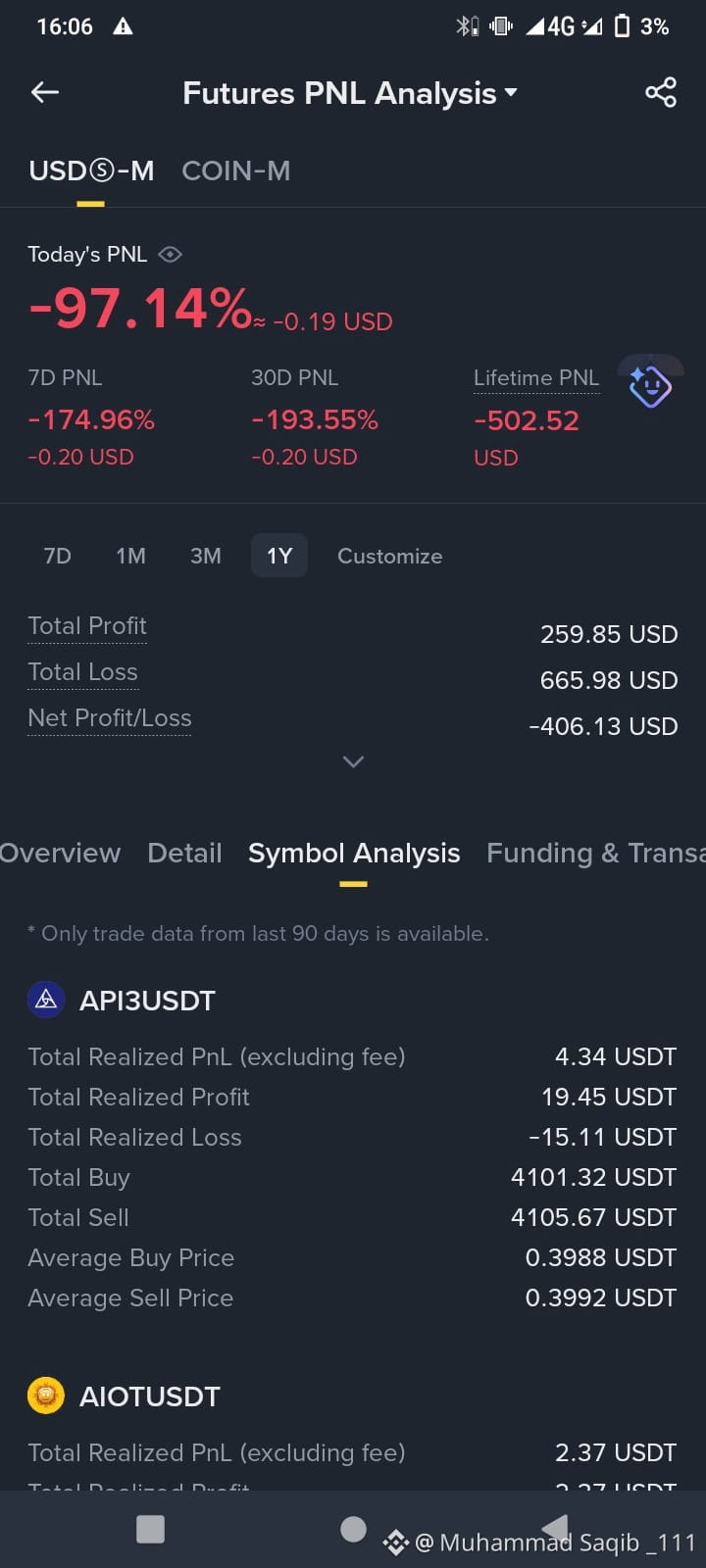Tap the AI assistant smiley icon
The height and width of the screenshot is (1568, 706).
click(x=650, y=385)
